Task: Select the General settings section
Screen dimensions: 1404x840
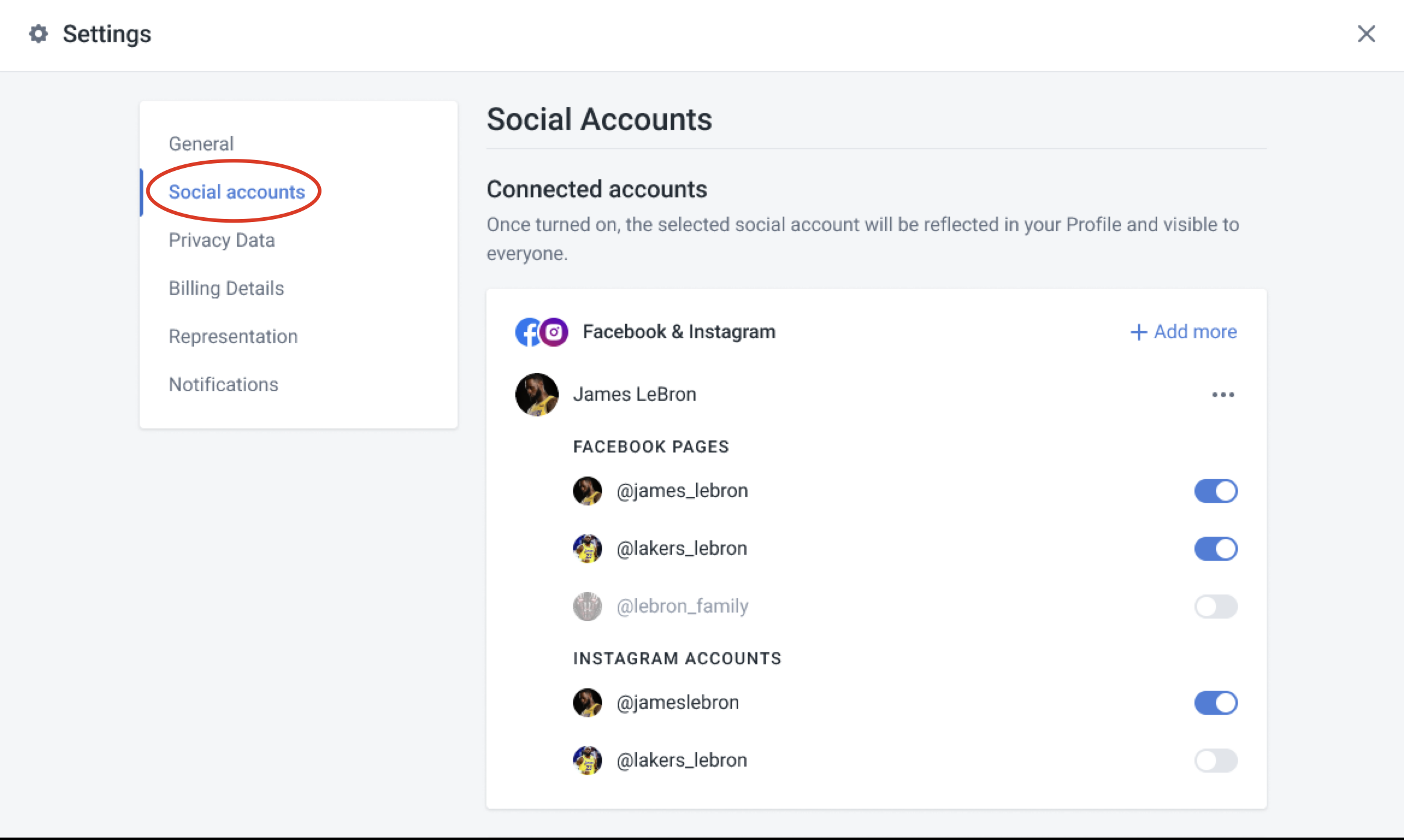Action: click(201, 143)
